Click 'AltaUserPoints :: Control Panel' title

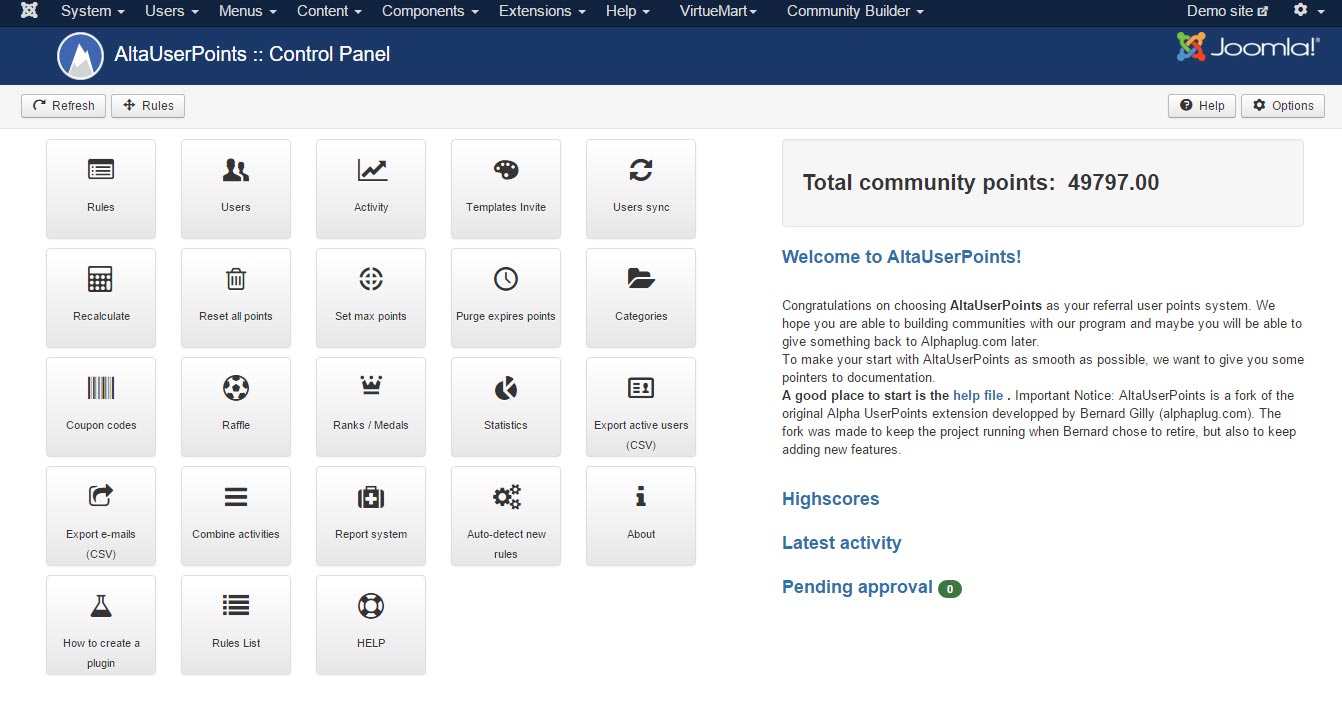252,54
